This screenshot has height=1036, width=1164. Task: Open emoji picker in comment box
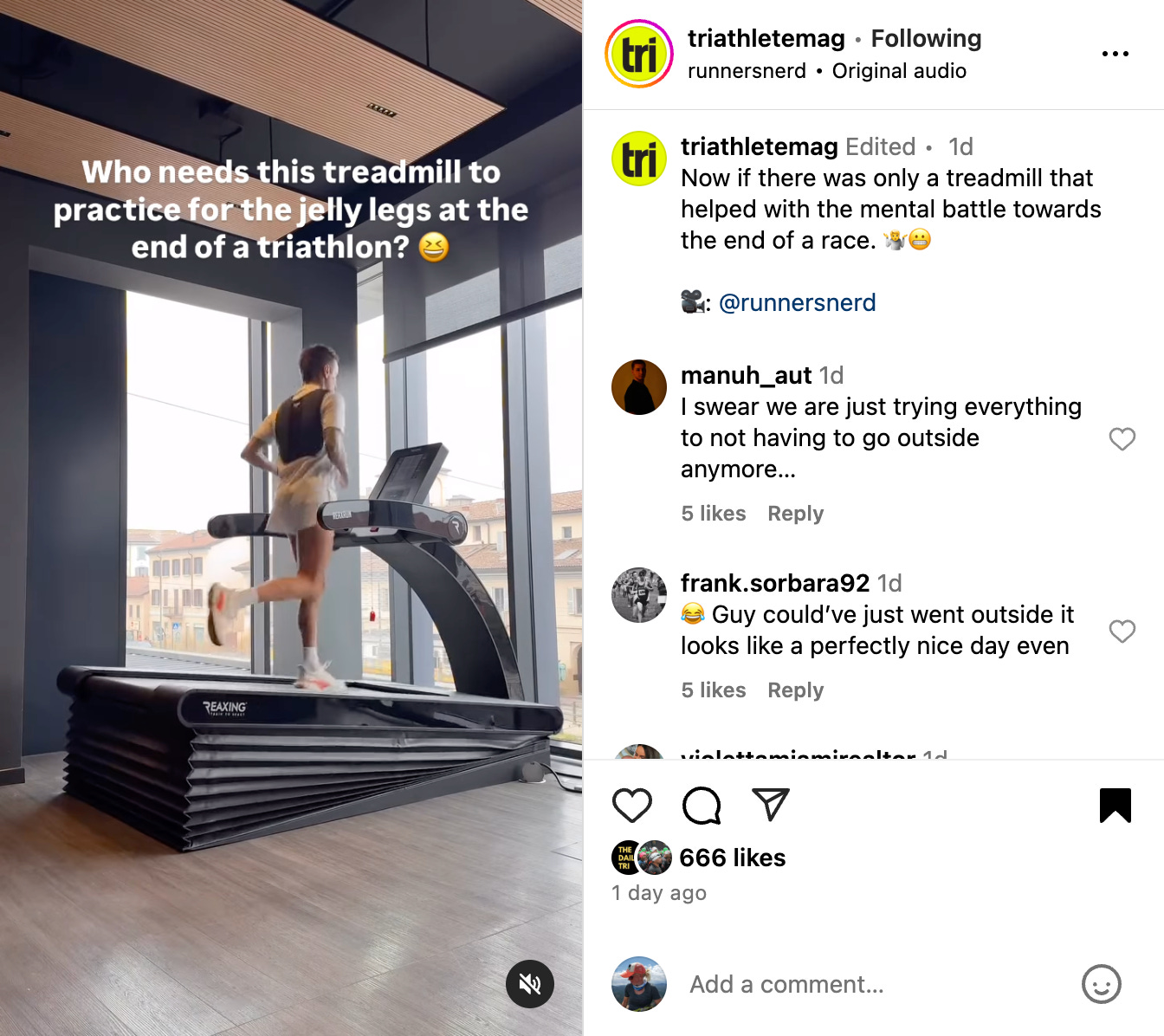(1102, 984)
